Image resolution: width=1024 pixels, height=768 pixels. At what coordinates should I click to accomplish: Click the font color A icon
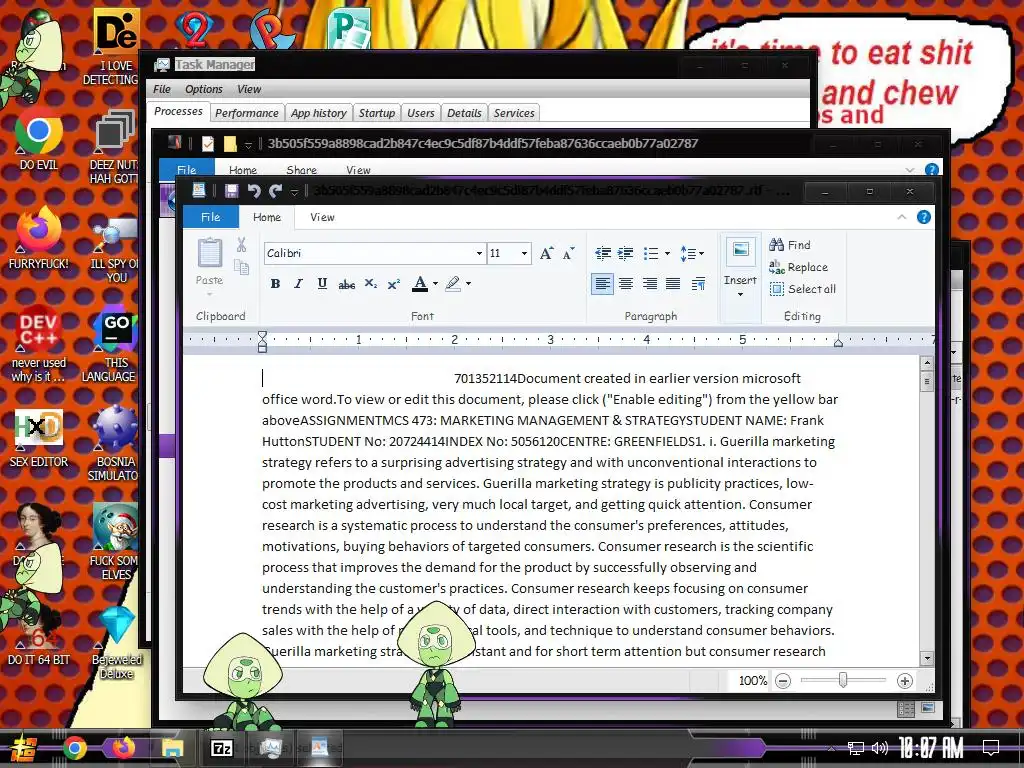(420, 283)
